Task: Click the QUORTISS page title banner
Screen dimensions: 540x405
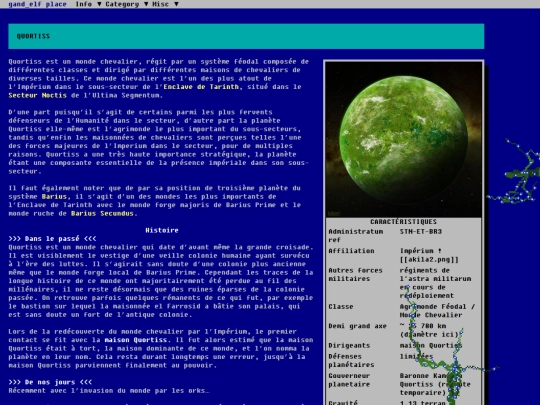Action: pos(246,36)
